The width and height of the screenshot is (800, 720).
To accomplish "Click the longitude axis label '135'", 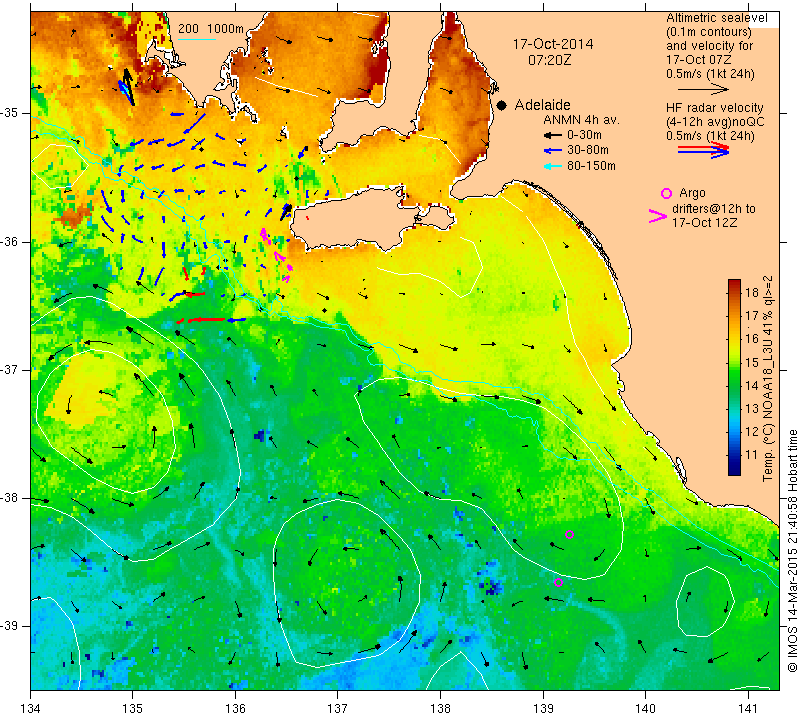I will (133, 708).
